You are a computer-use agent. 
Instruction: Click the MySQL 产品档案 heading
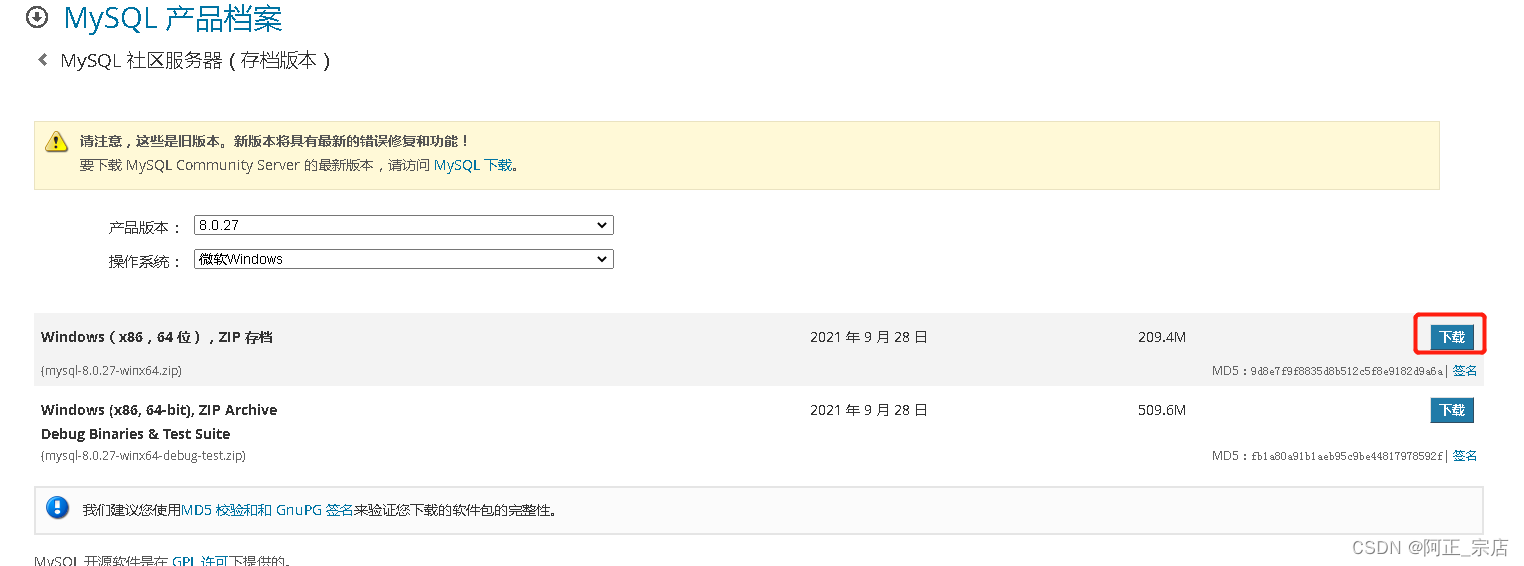pos(173,18)
